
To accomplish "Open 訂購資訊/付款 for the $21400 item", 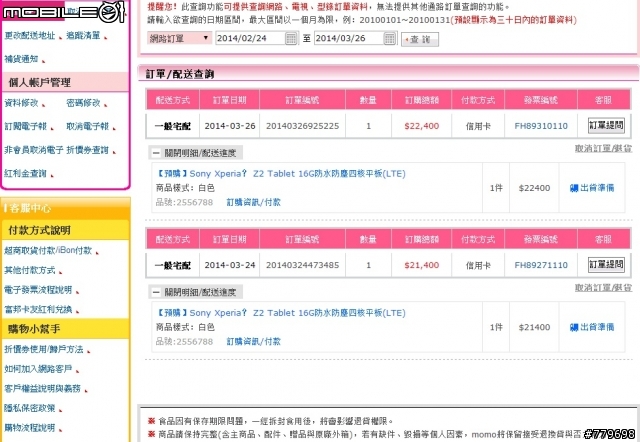I will 253,341.
